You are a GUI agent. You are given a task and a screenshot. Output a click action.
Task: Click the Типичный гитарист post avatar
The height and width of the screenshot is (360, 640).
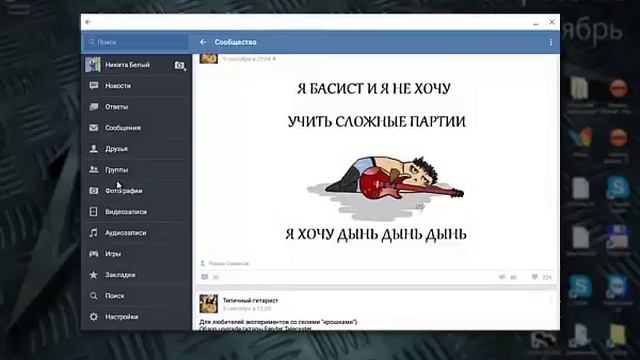coord(209,304)
